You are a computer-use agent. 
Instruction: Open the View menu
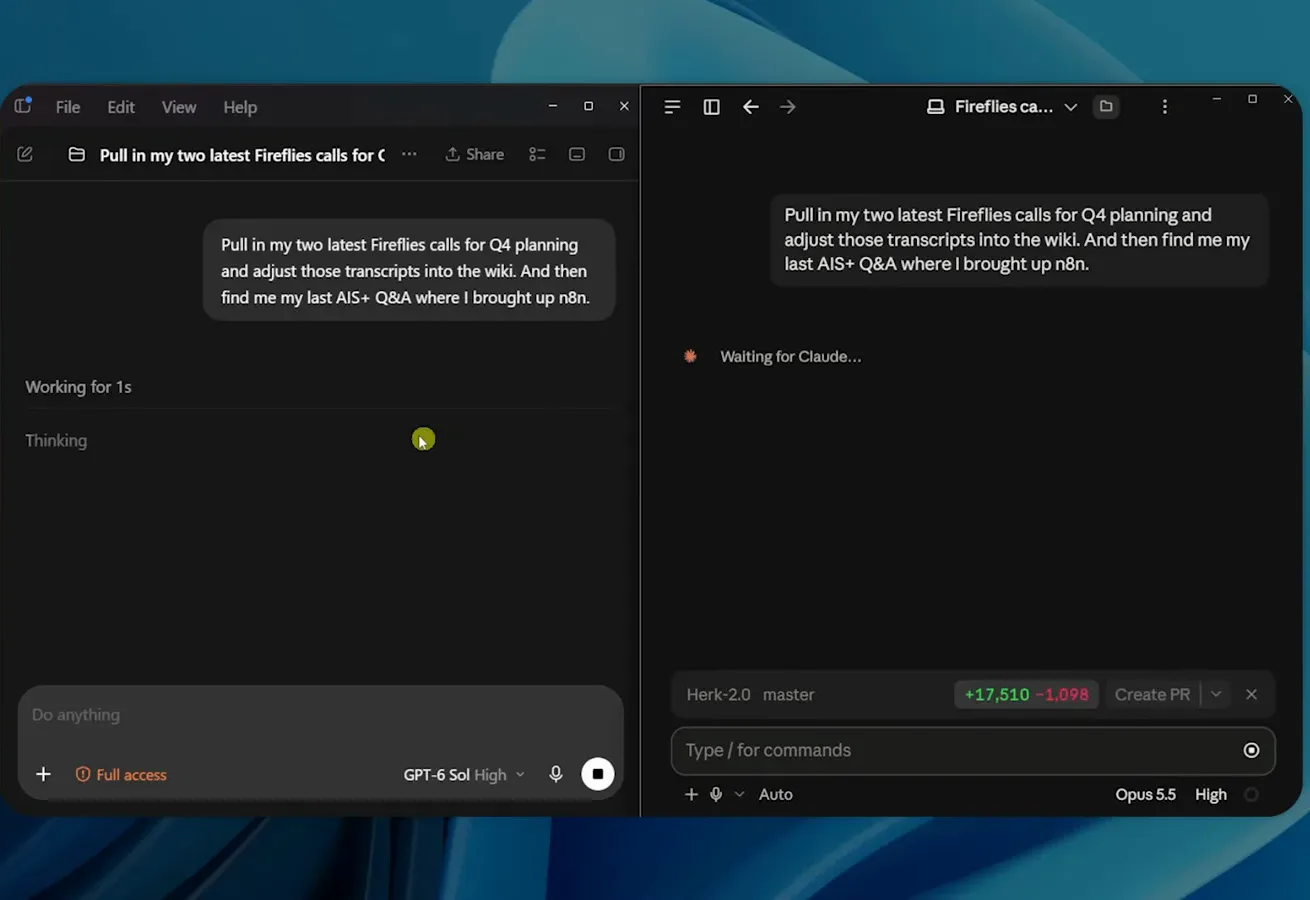click(x=179, y=107)
